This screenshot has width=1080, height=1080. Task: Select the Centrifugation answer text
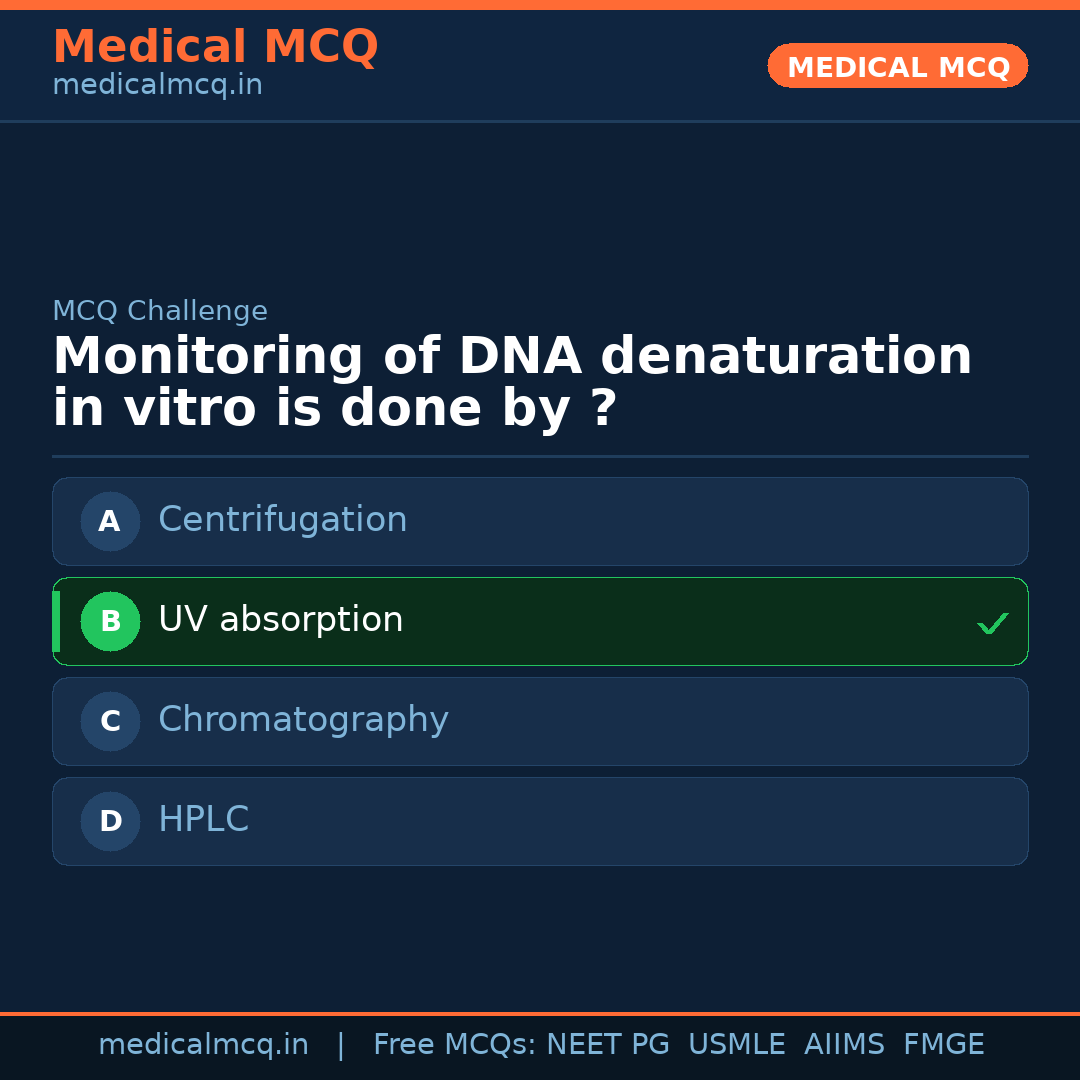click(x=283, y=520)
